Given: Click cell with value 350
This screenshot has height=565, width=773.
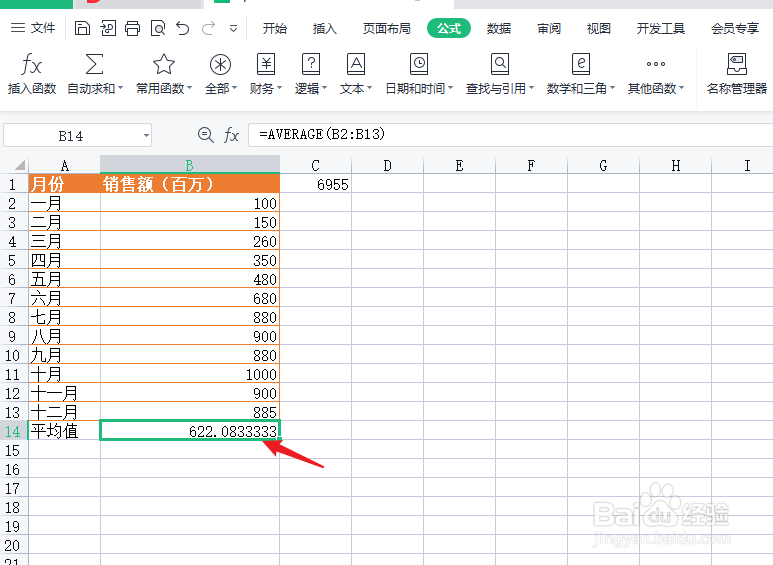Looking at the screenshot, I should click(190, 260).
